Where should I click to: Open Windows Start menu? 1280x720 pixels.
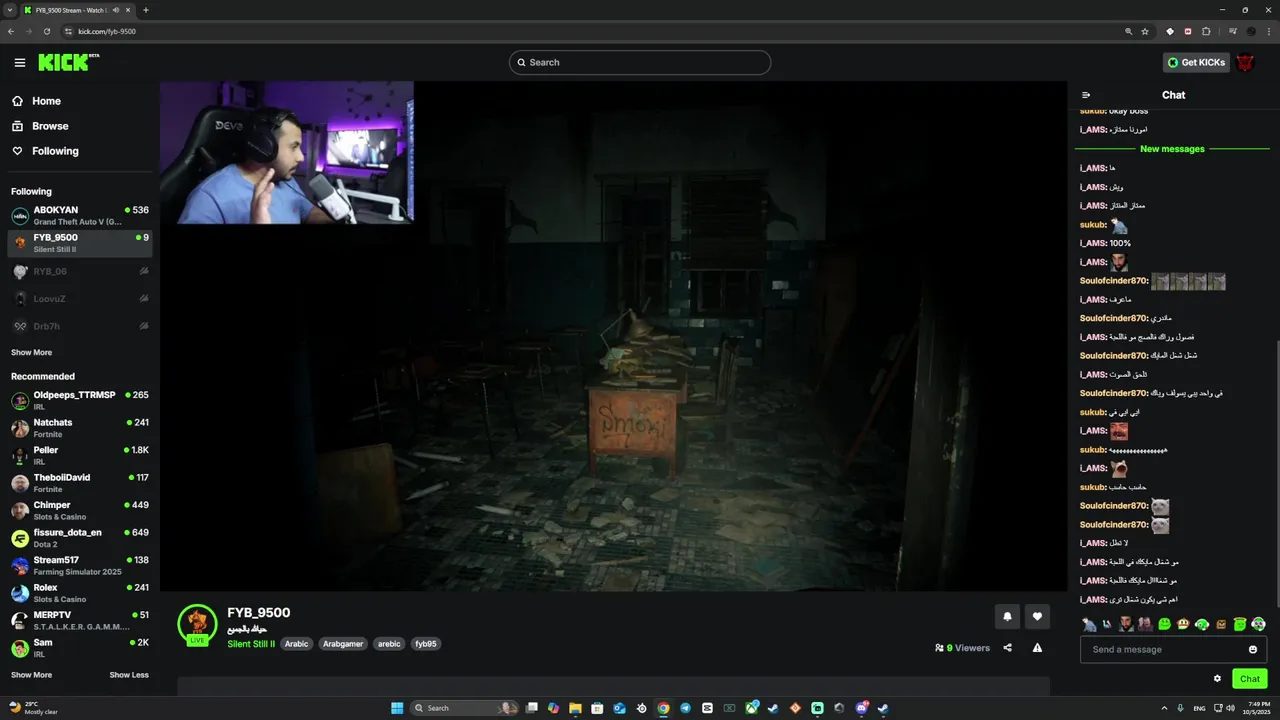tap(397, 708)
